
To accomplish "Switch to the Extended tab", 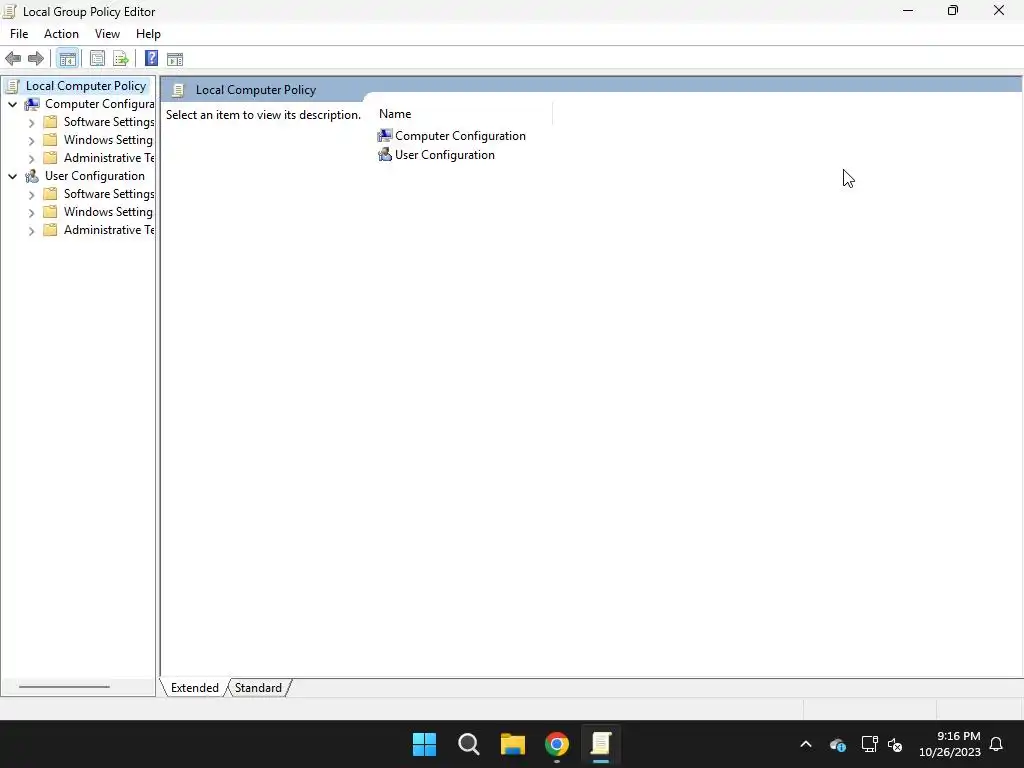I will (x=195, y=688).
